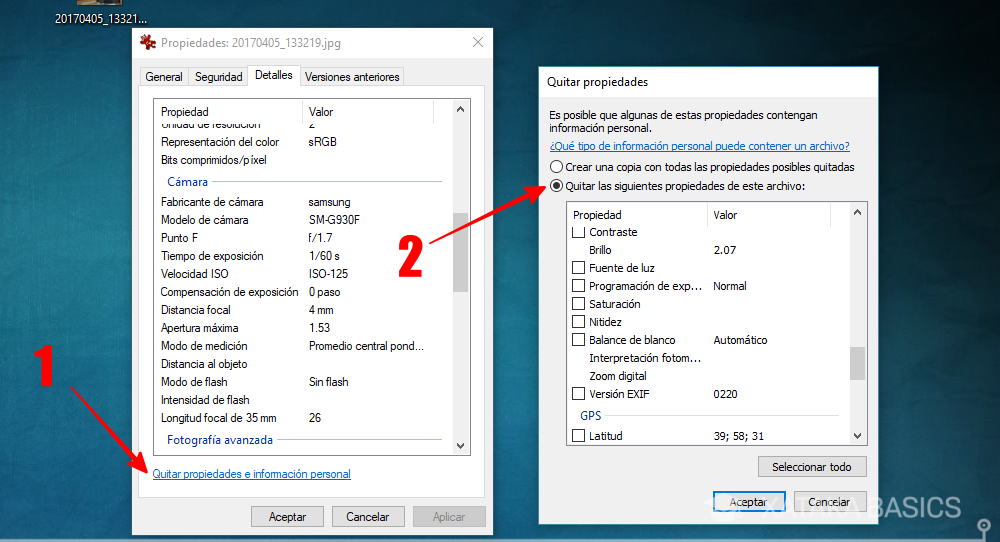The image size is (1000, 542).
Task: Click the Cámara group heading
Action: 188,182
